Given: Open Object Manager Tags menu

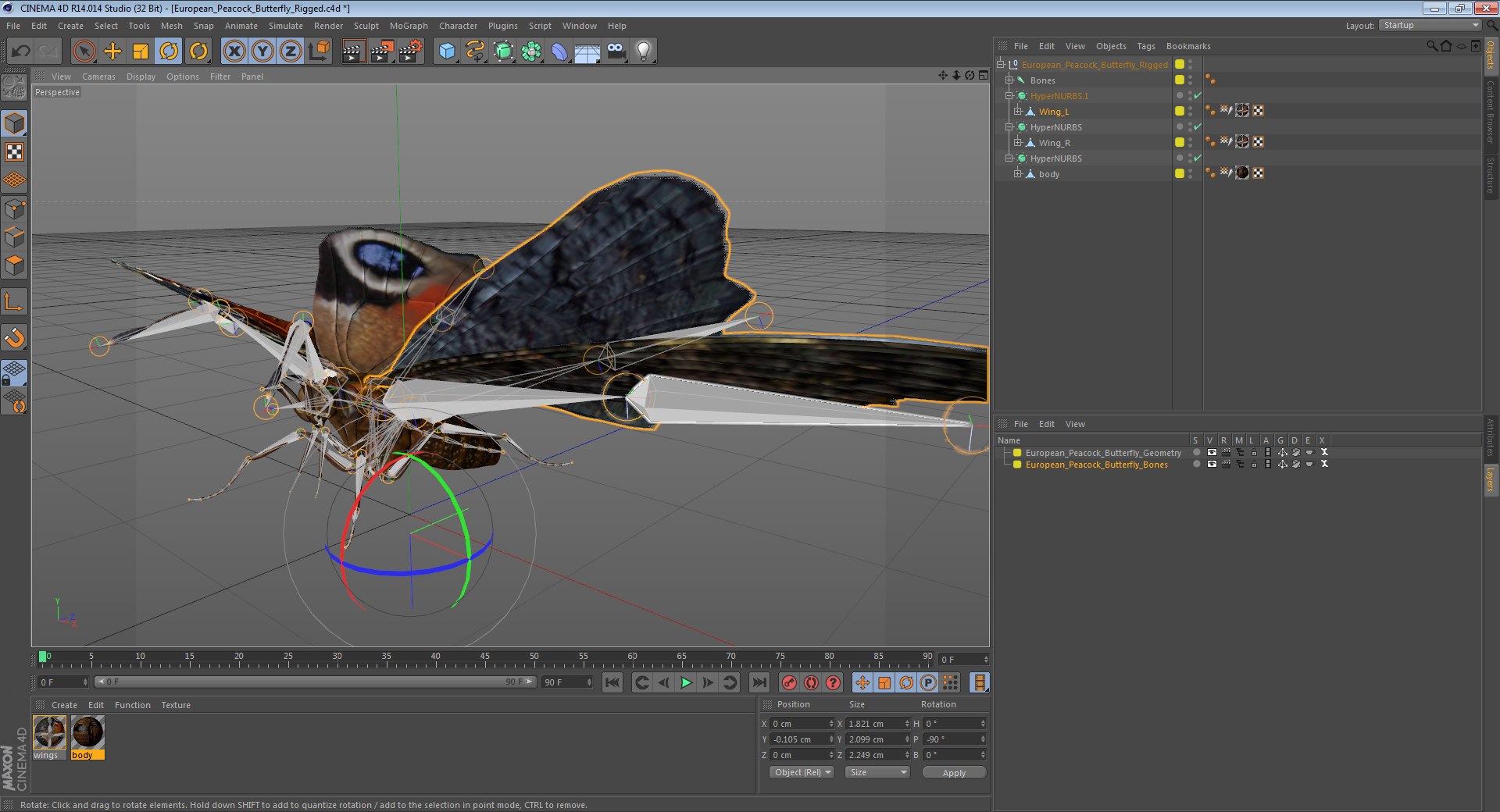Looking at the screenshot, I should point(1145,46).
